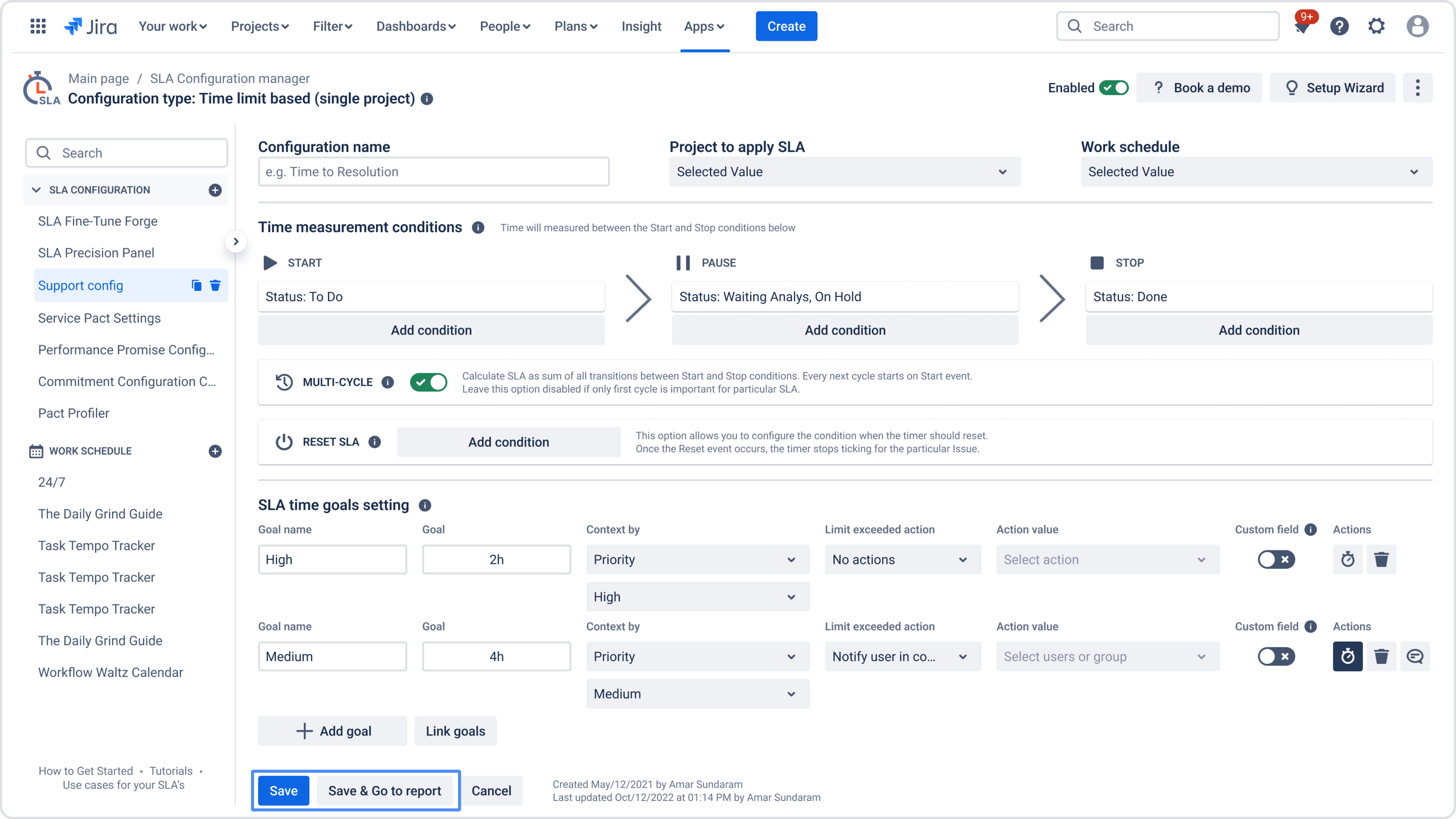The width and height of the screenshot is (1456, 819).
Task: Turn off the Multi-cycle toggle
Action: (x=428, y=382)
